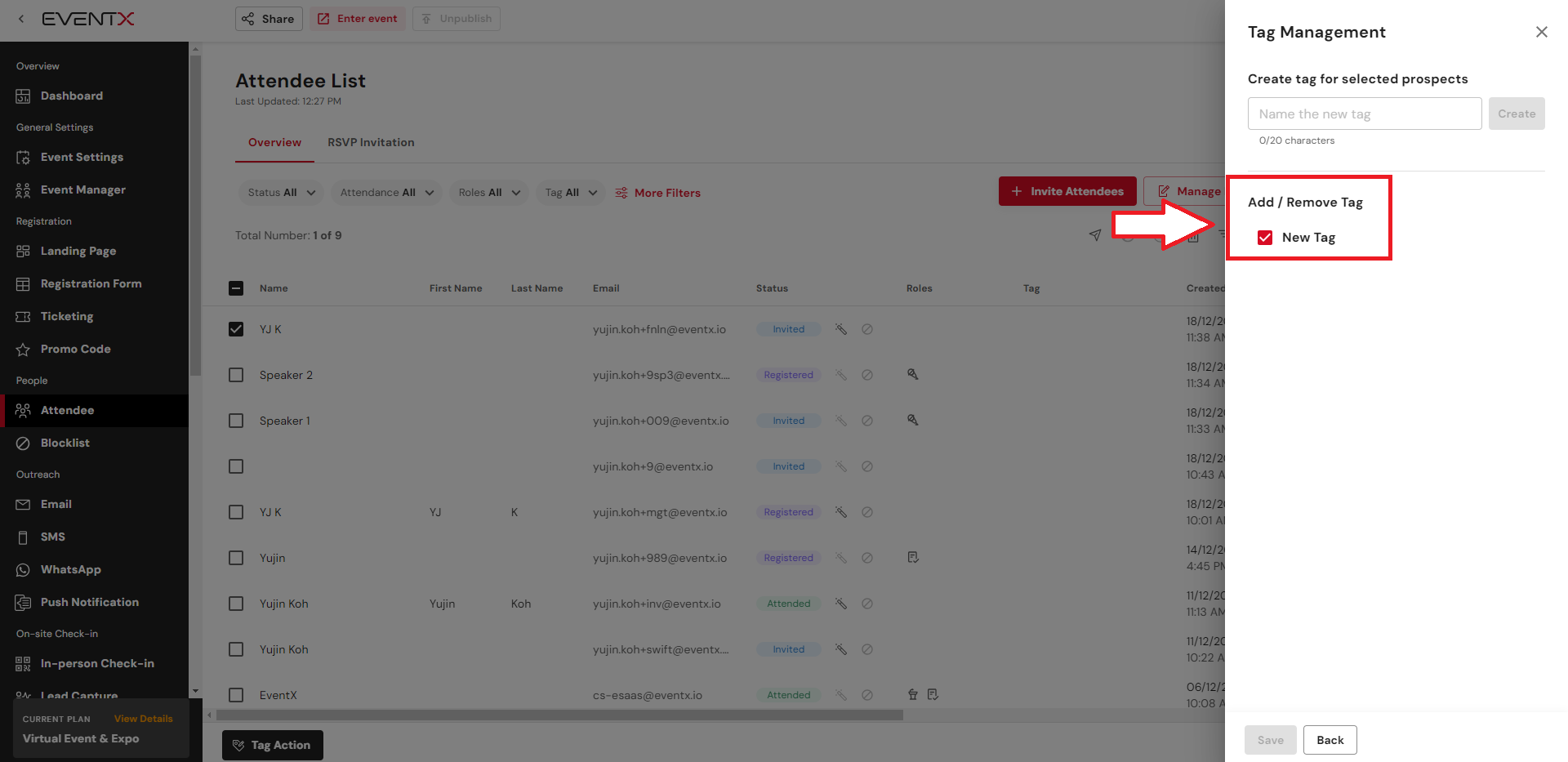The image size is (1568, 762).
Task: Open the Attendance All filter dropdown
Action: [x=387, y=193]
